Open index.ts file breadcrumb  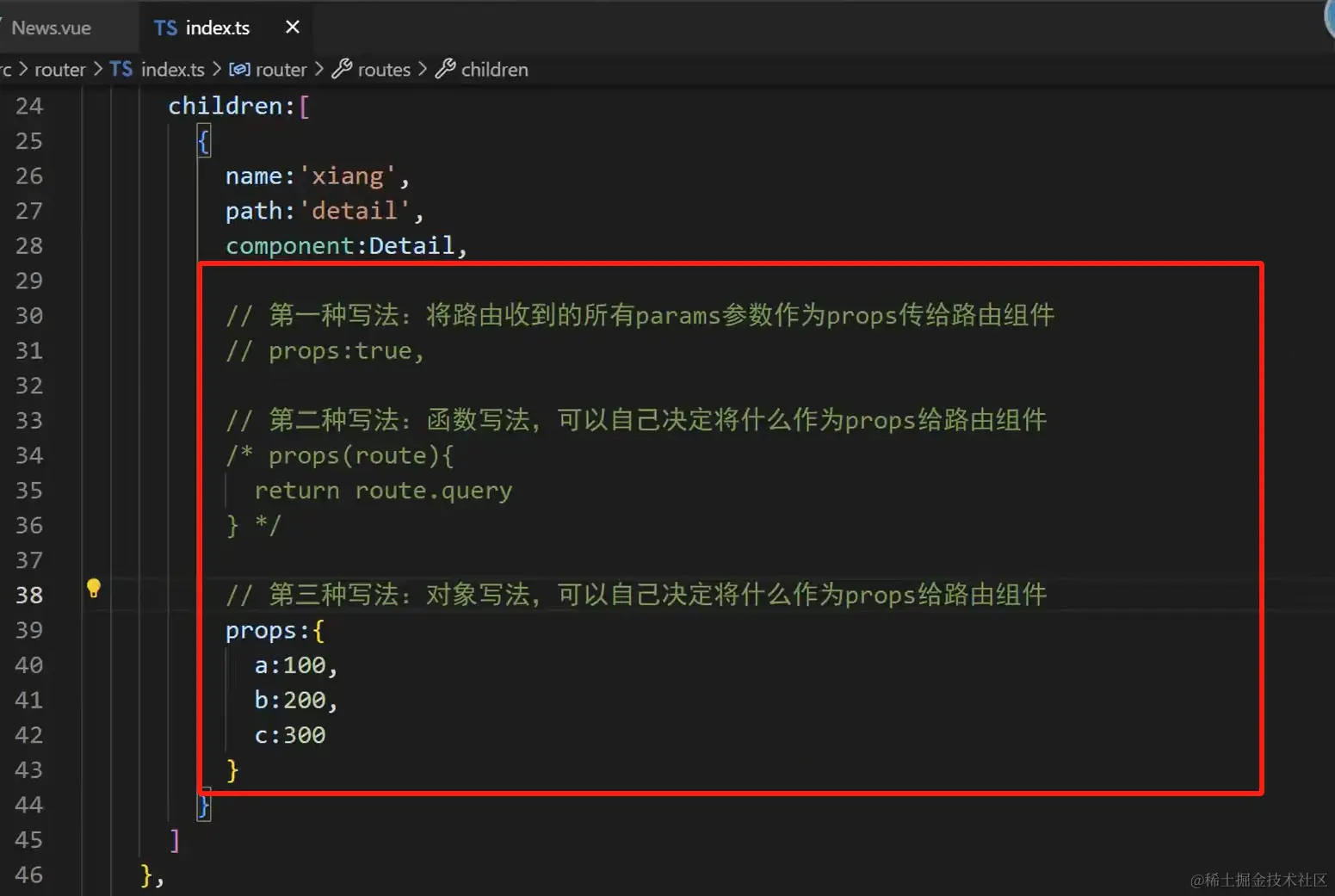point(173,70)
